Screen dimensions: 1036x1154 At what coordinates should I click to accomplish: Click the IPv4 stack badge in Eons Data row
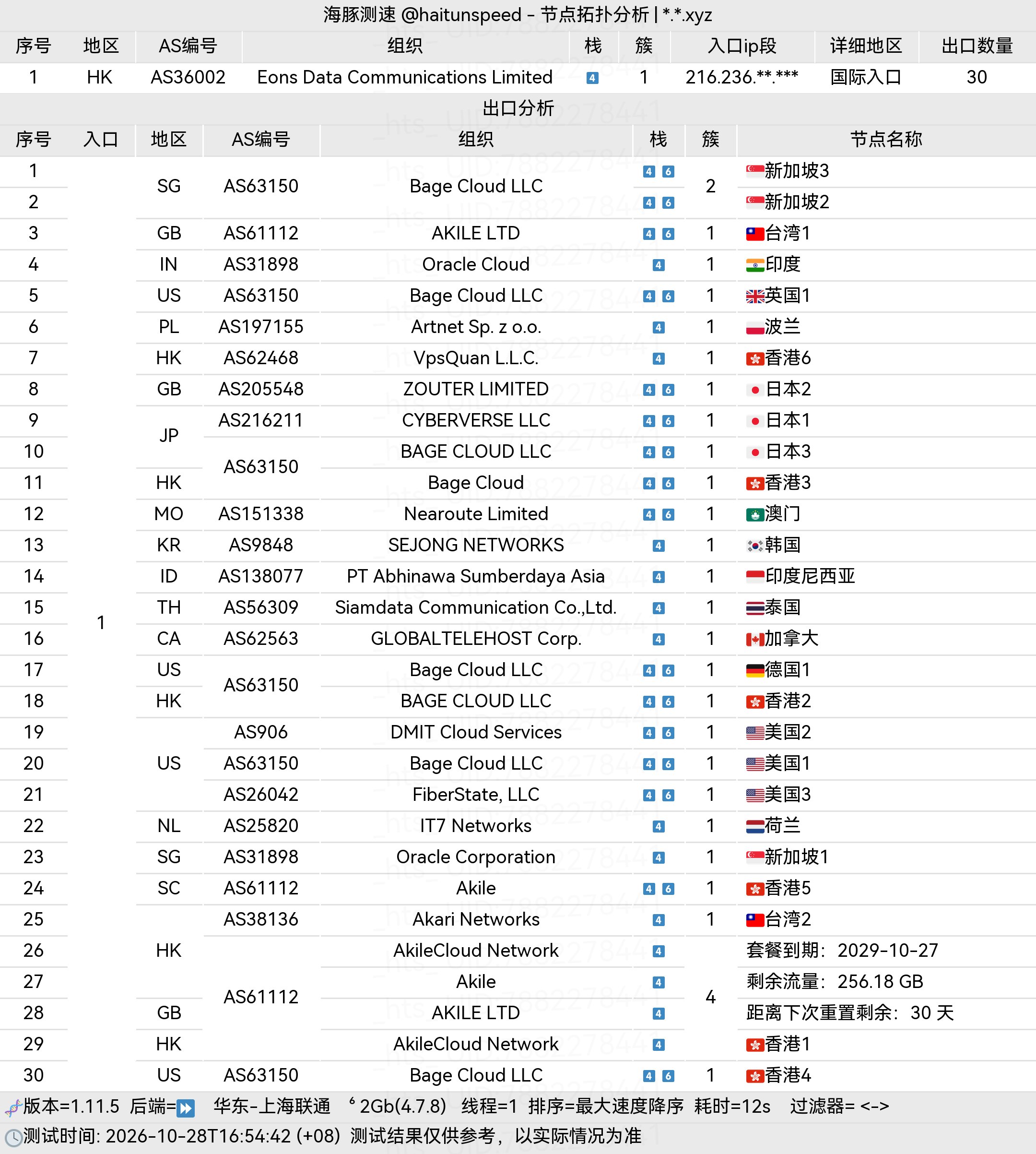(x=592, y=78)
